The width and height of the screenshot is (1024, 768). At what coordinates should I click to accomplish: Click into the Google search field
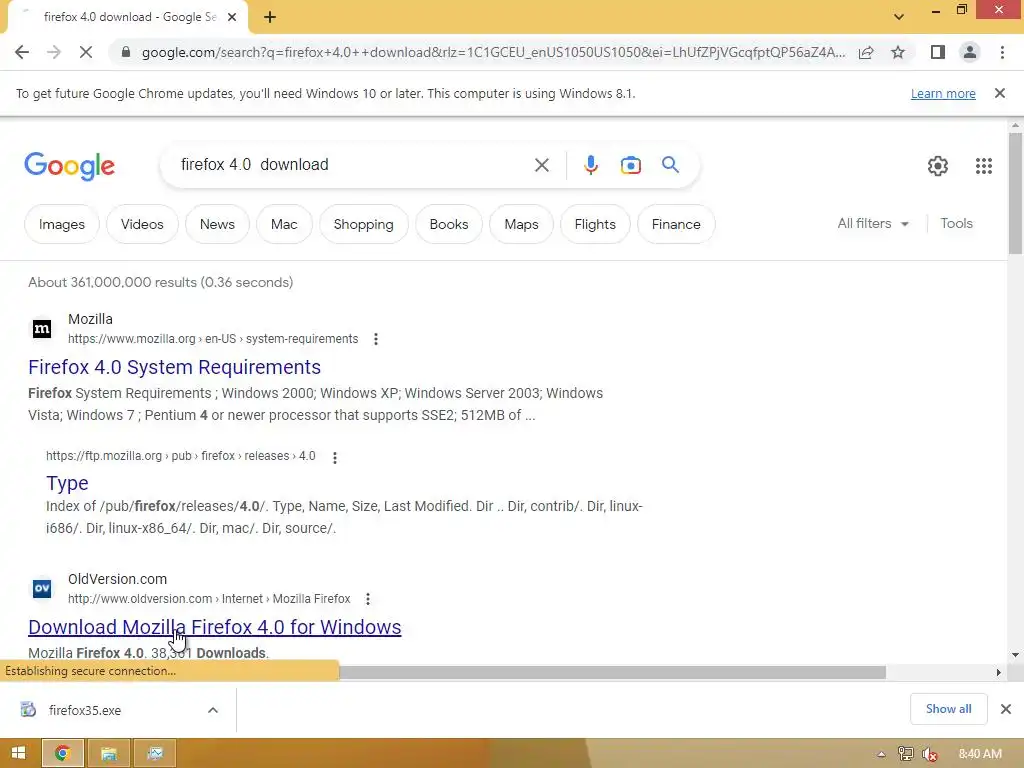[x=353, y=165]
